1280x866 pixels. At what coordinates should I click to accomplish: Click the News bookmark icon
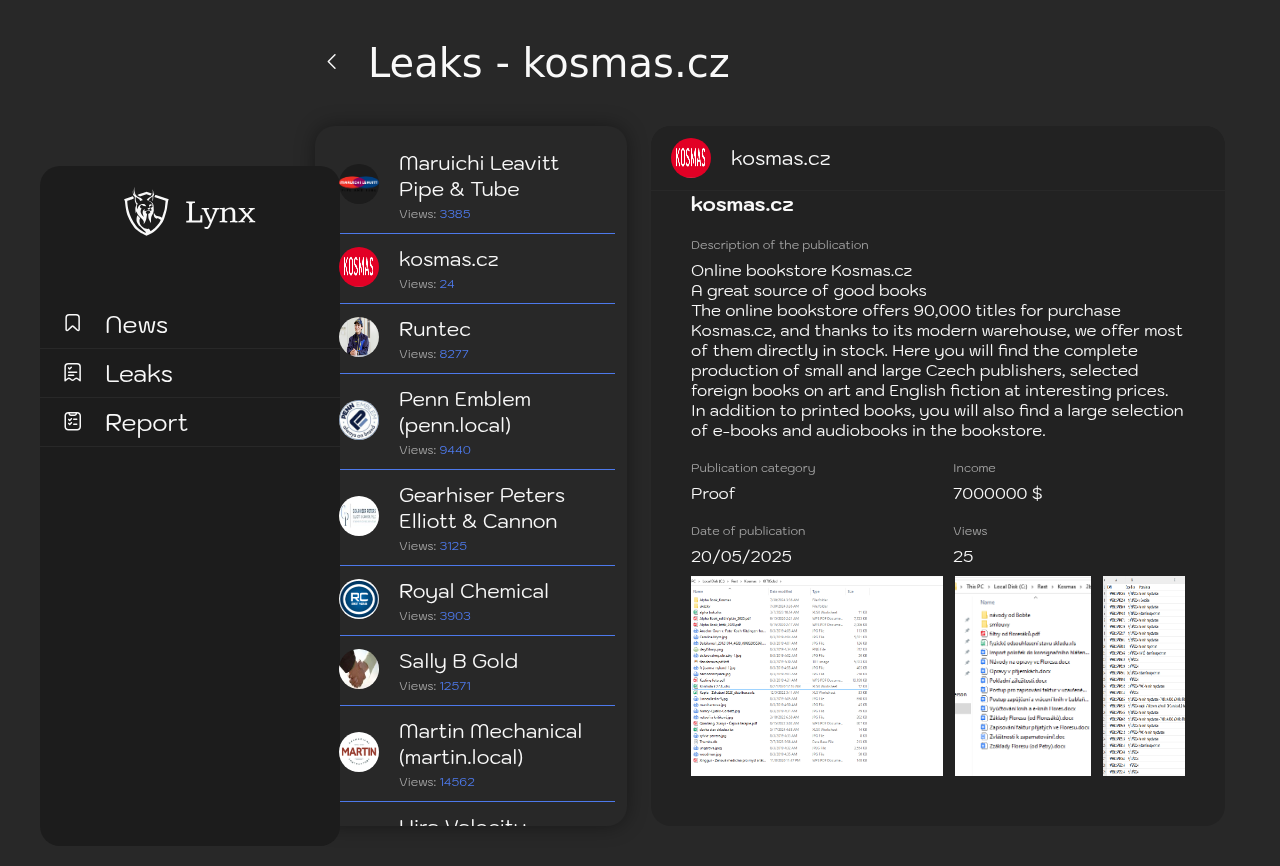pyautogui.click(x=72, y=323)
